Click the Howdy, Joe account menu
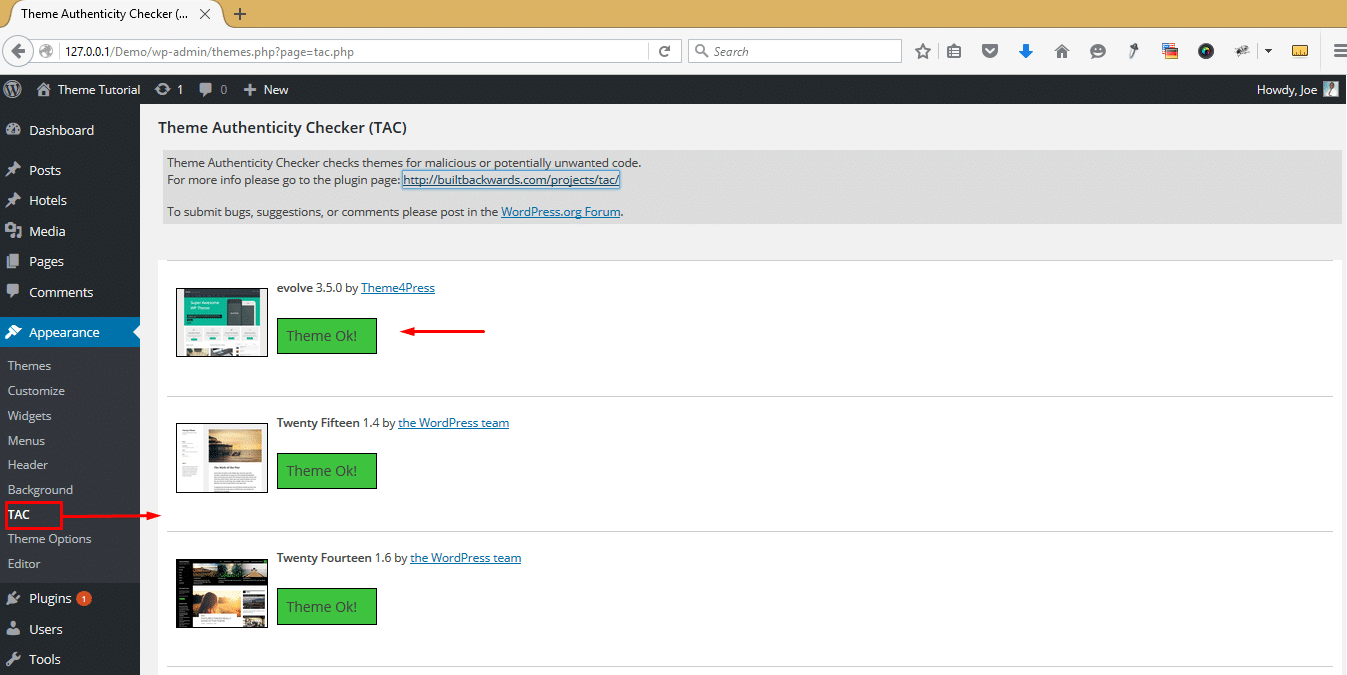This screenshot has width=1347, height=675. click(1297, 89)
